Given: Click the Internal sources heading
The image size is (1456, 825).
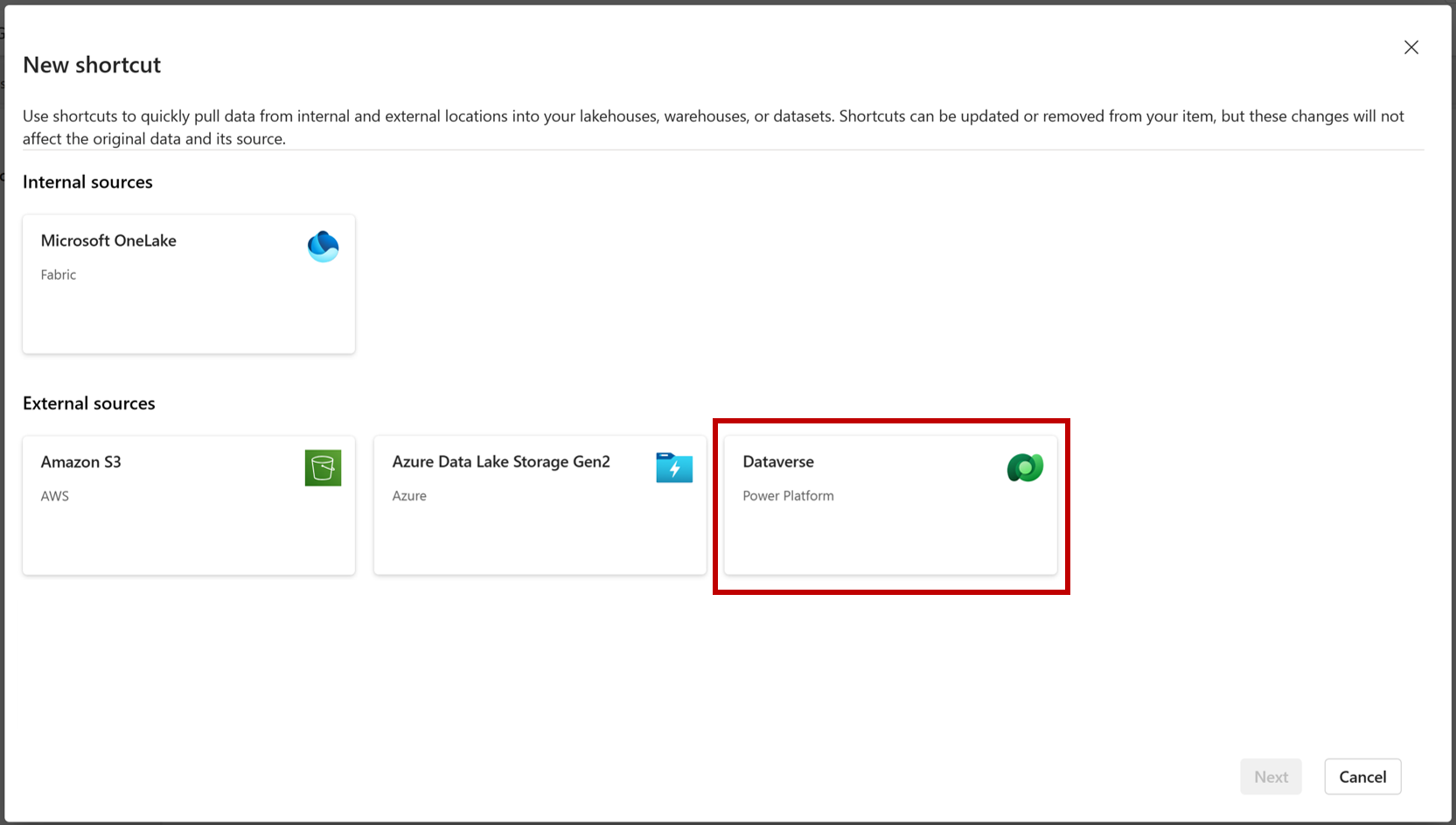Looking at the screenshot, I should click(87, 182).
